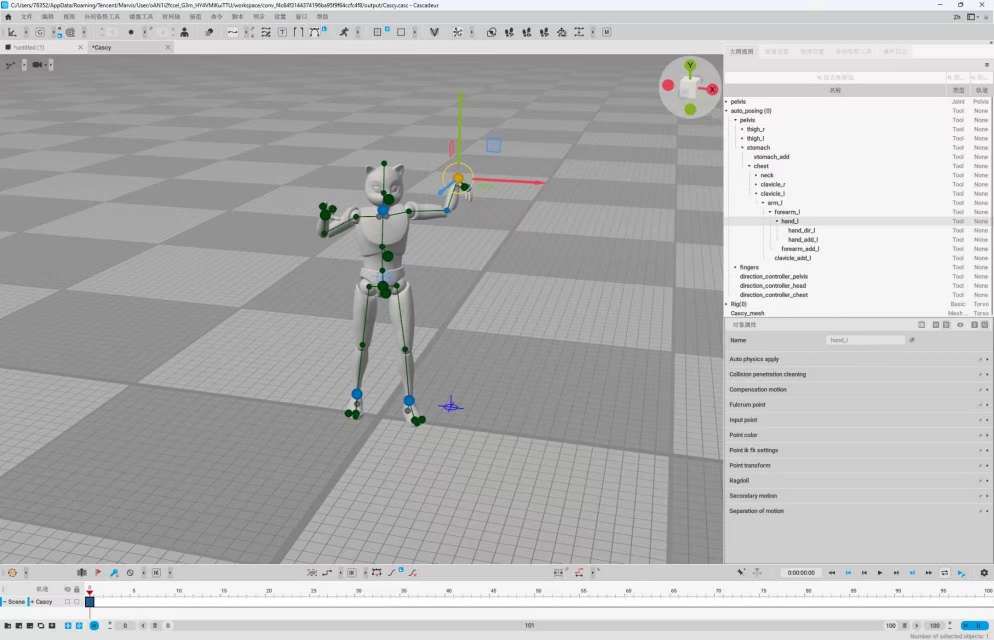Click the Name field showing hand_l
This screenshot has width=994, height=640.
click(x=865, y=340)
